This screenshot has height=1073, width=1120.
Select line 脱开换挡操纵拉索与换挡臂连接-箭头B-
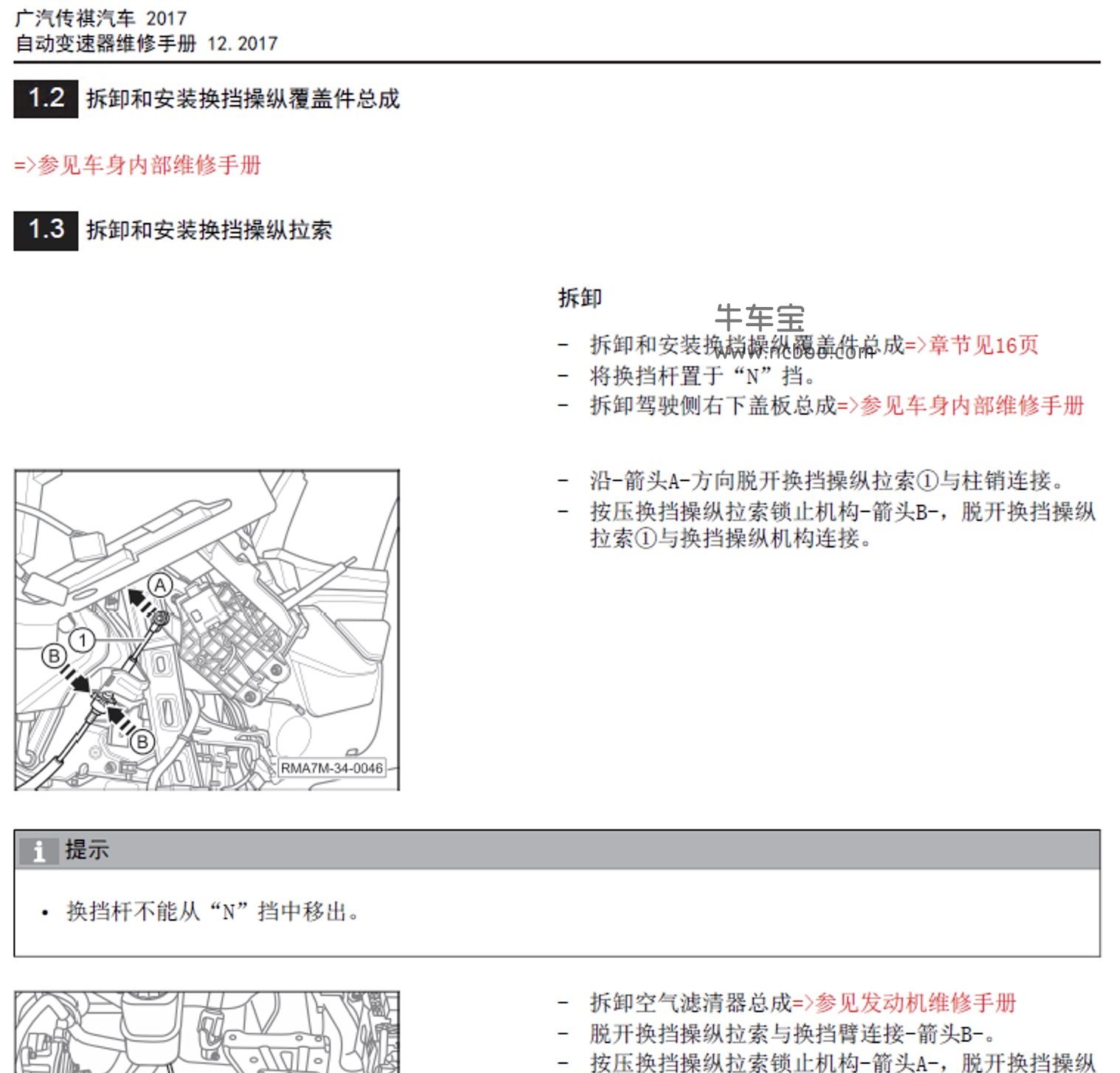coord(792,1034)
